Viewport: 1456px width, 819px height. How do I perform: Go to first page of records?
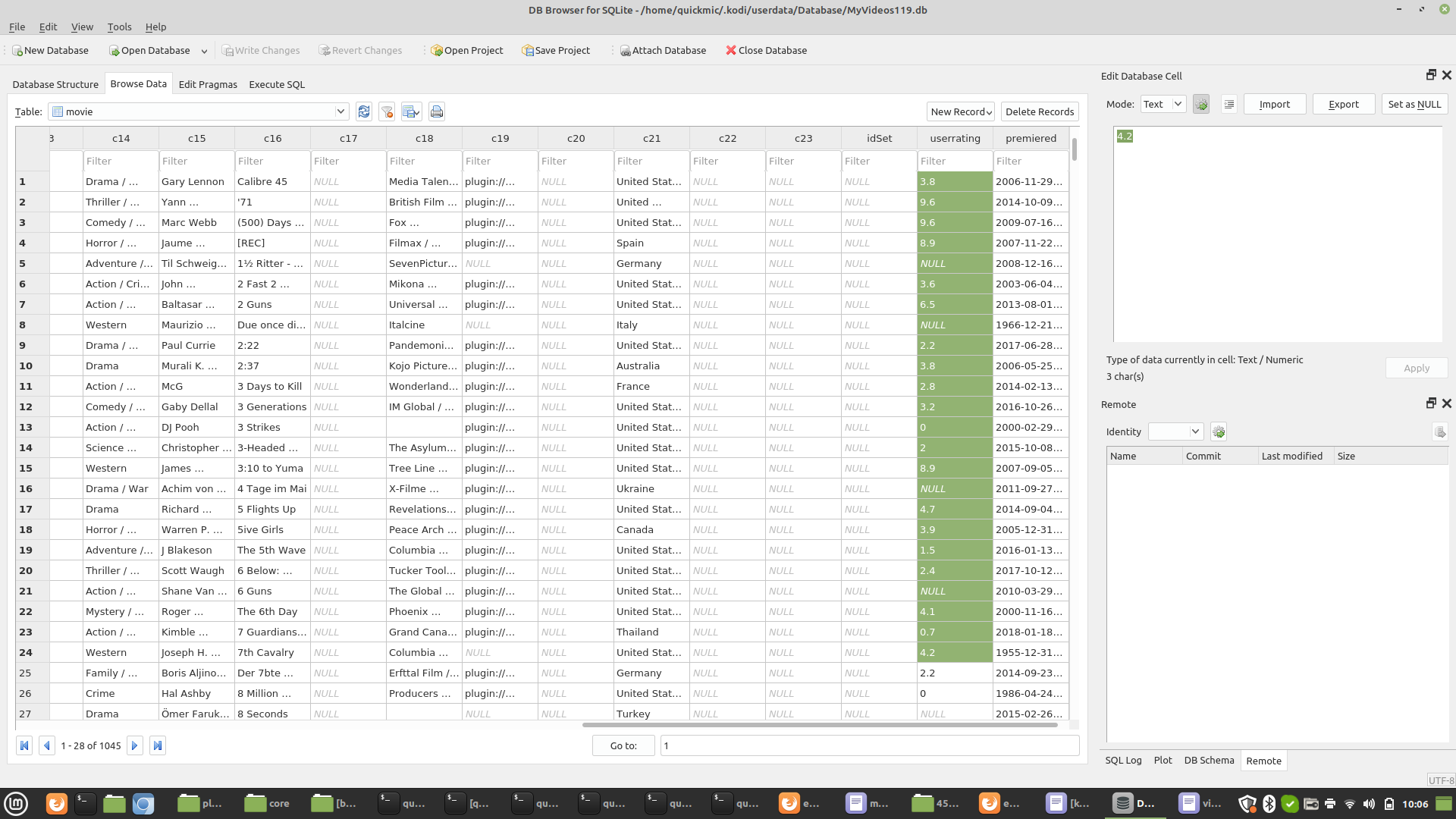click(24, 745)
